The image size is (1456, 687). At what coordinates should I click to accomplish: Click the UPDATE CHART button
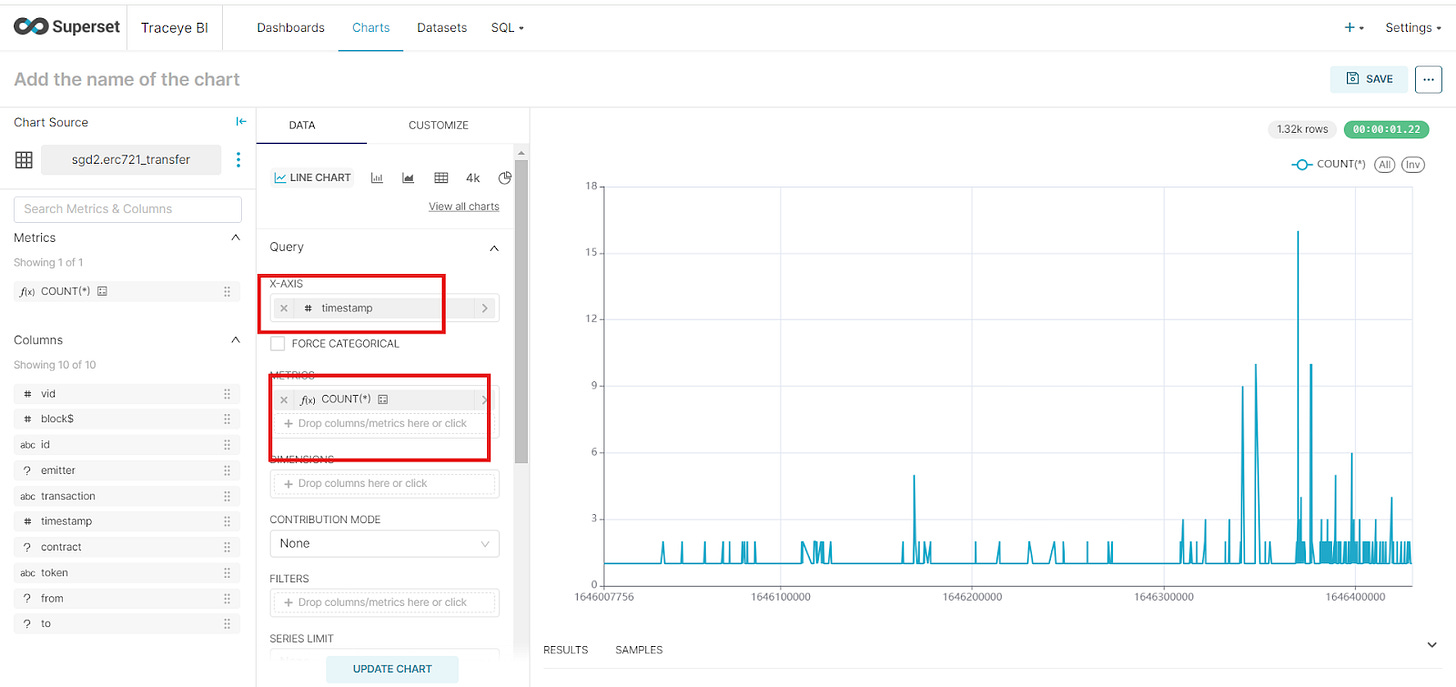click(392, 669)
